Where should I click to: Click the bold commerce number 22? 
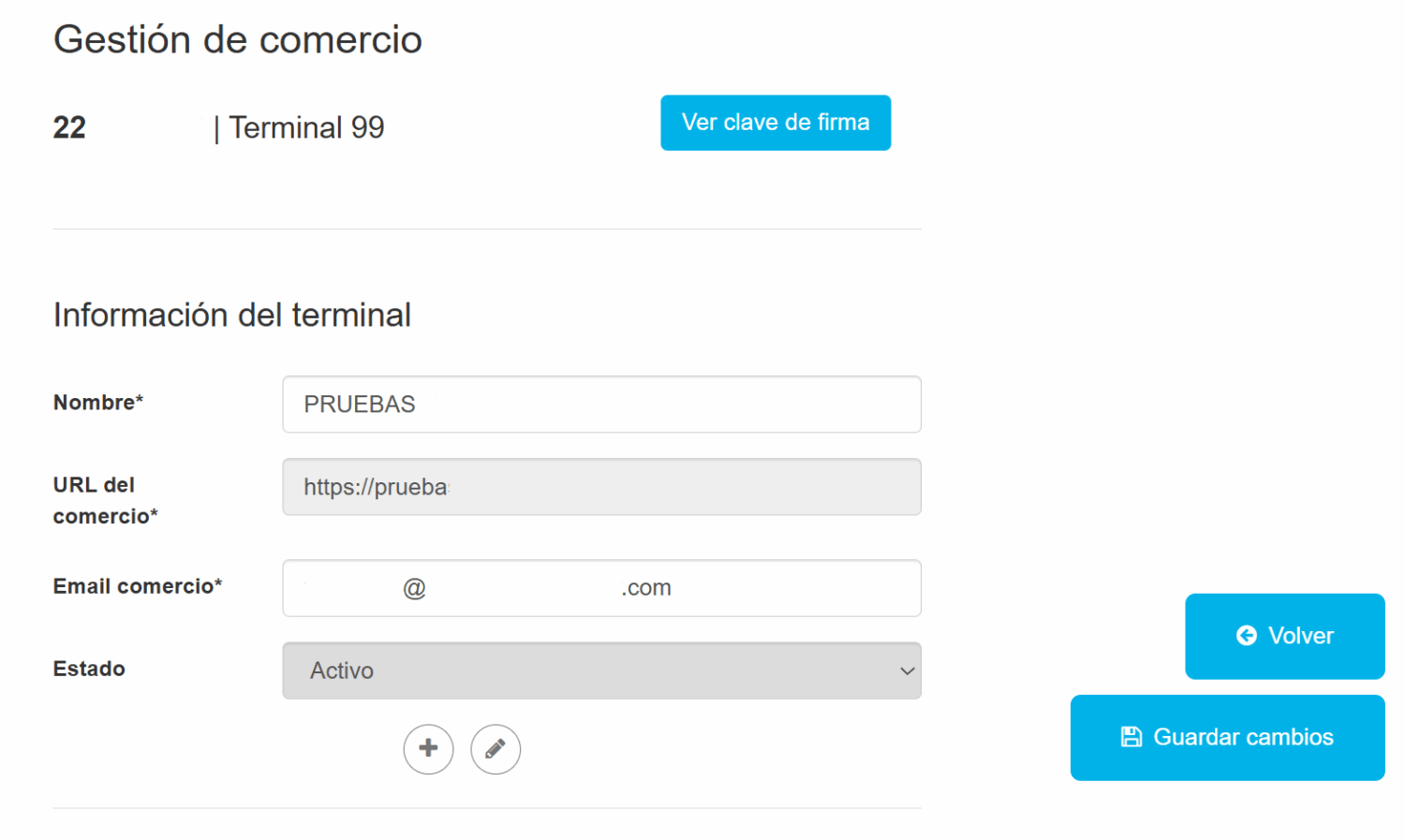point(69,127)
